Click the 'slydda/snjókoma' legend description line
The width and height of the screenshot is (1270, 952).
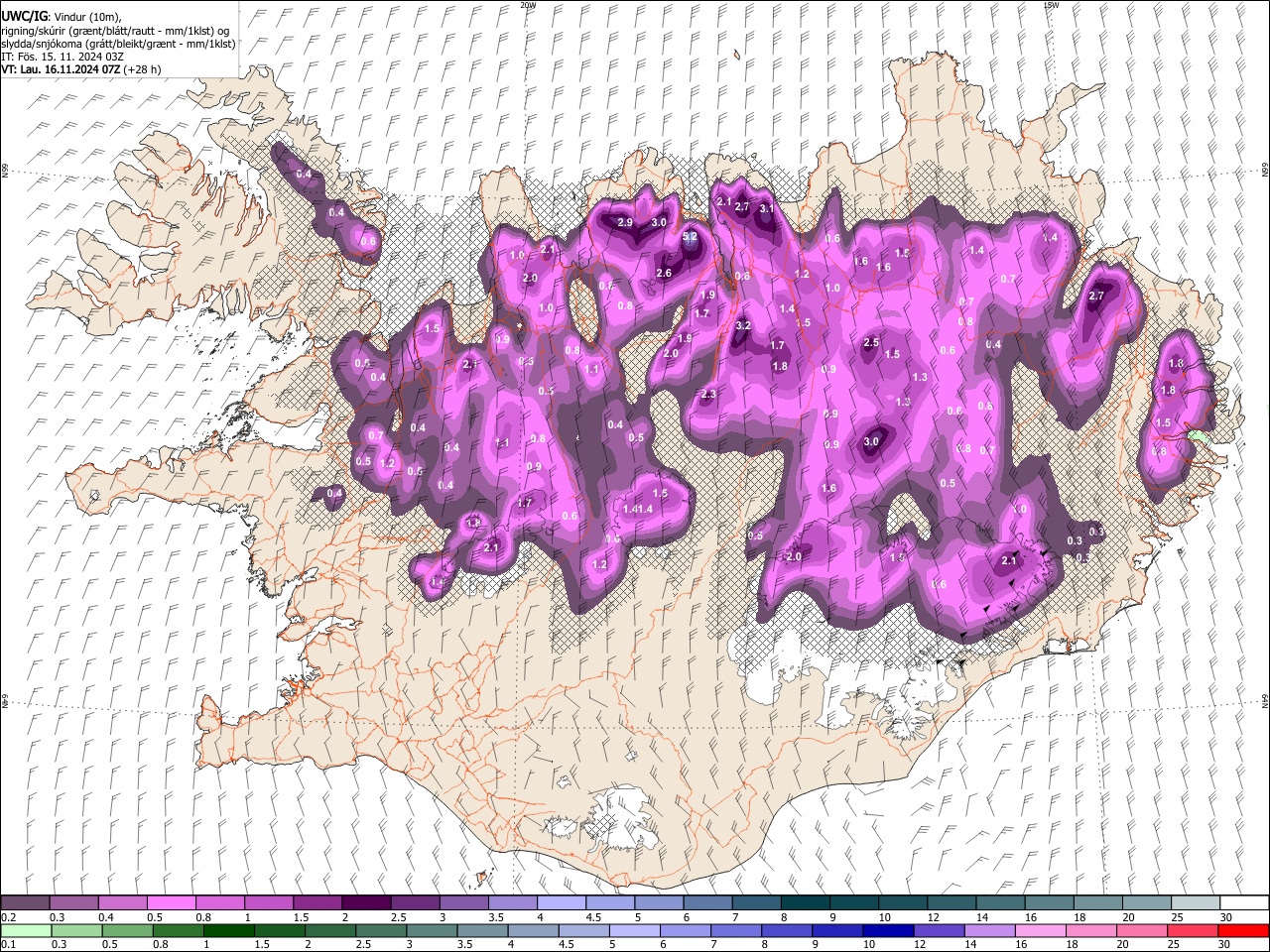click(x=118, y=44)
